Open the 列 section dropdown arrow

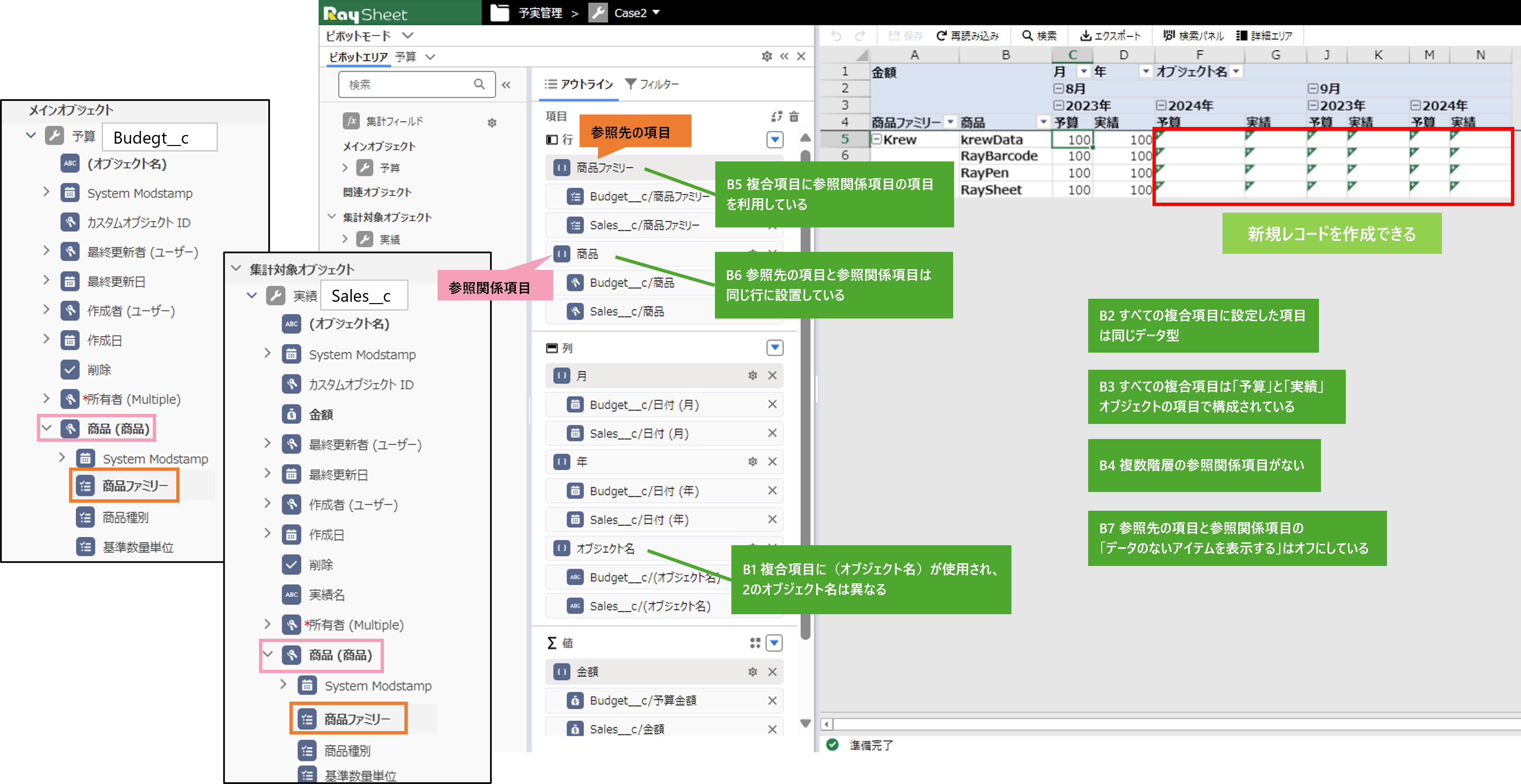pos(775,348)
